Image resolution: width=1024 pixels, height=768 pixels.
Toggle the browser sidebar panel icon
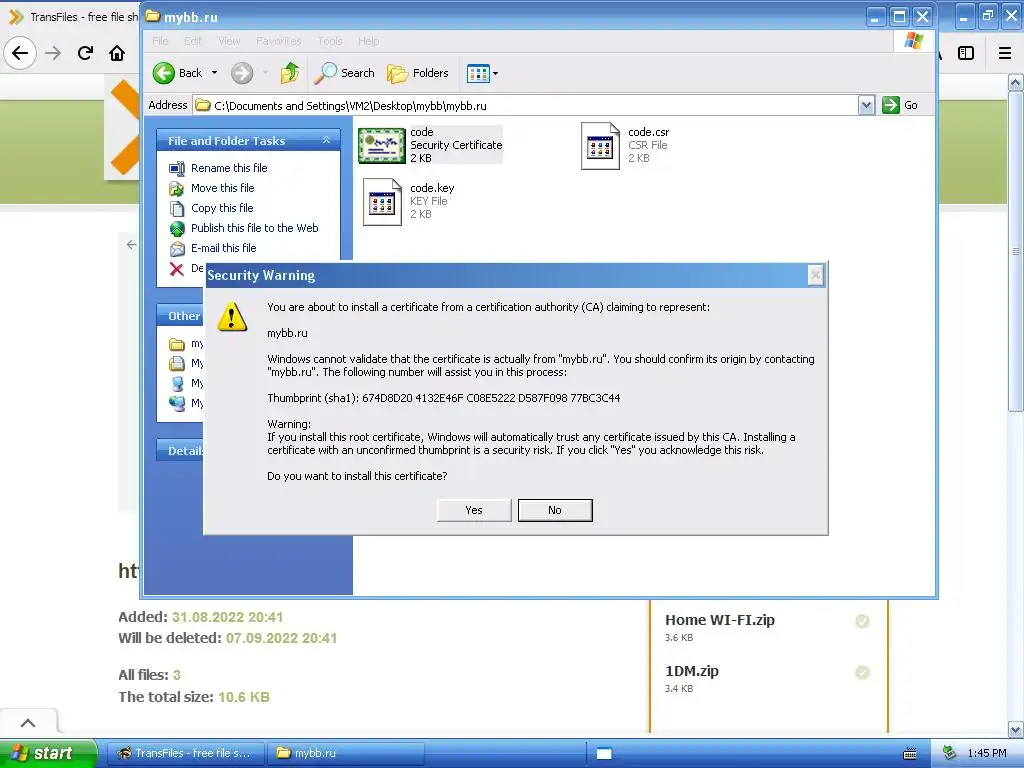[966, 53]
